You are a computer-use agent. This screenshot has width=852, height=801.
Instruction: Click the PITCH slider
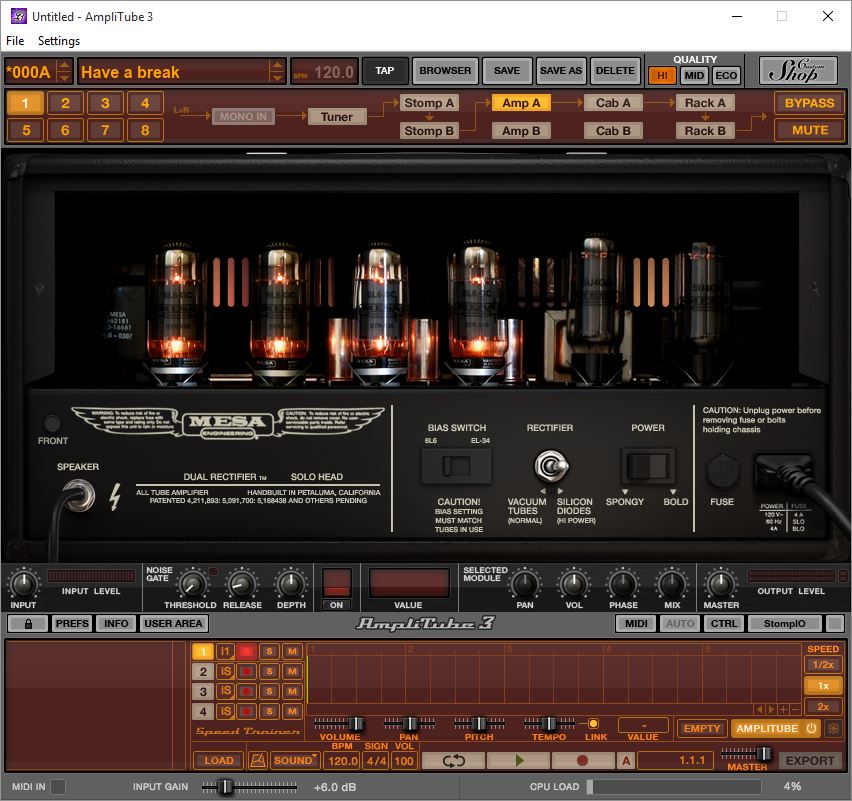pos(479,724)
